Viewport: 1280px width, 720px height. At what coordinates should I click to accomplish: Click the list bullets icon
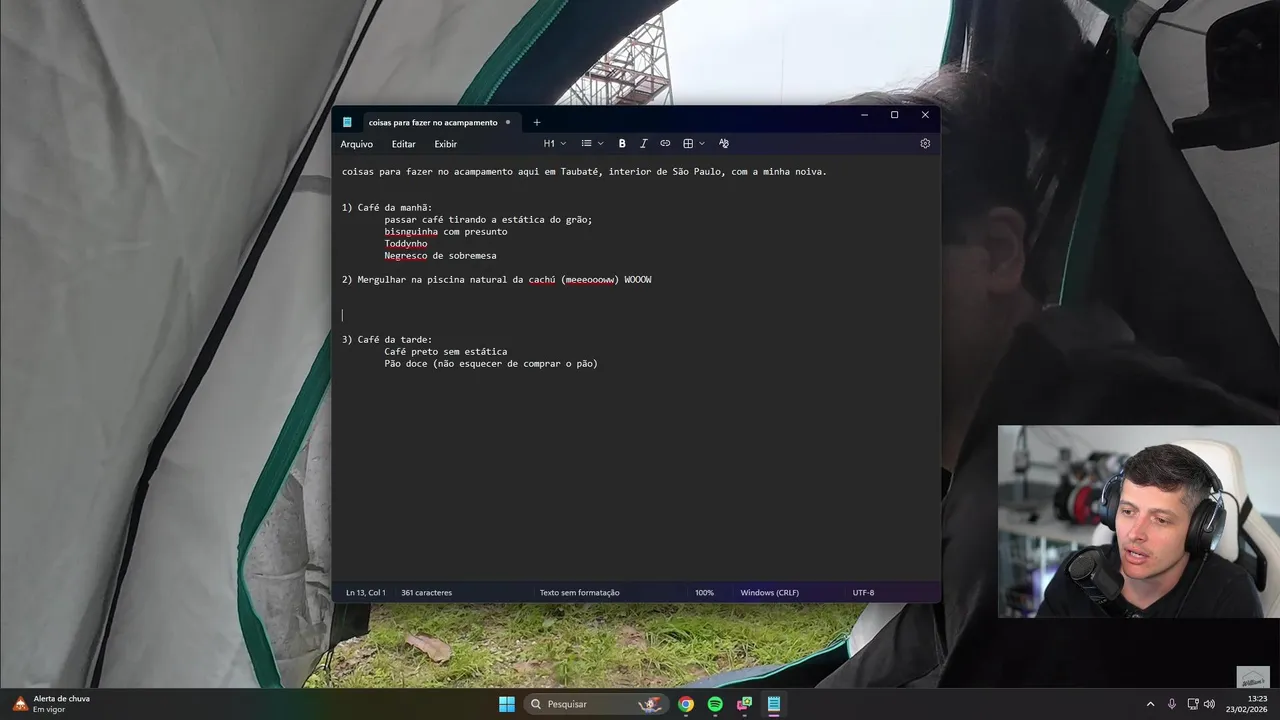pos(587,144)
